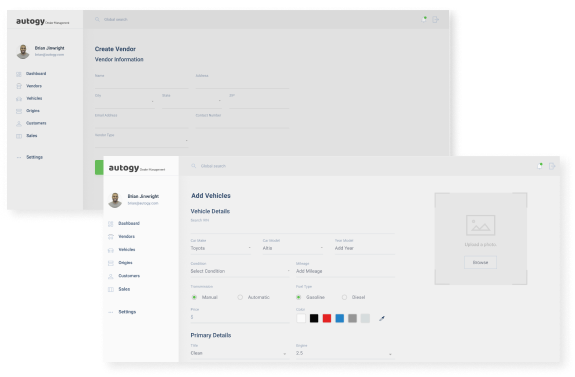Screen dimensions: 575x377
Task: Pick the red color swatch
Action: 327,318
